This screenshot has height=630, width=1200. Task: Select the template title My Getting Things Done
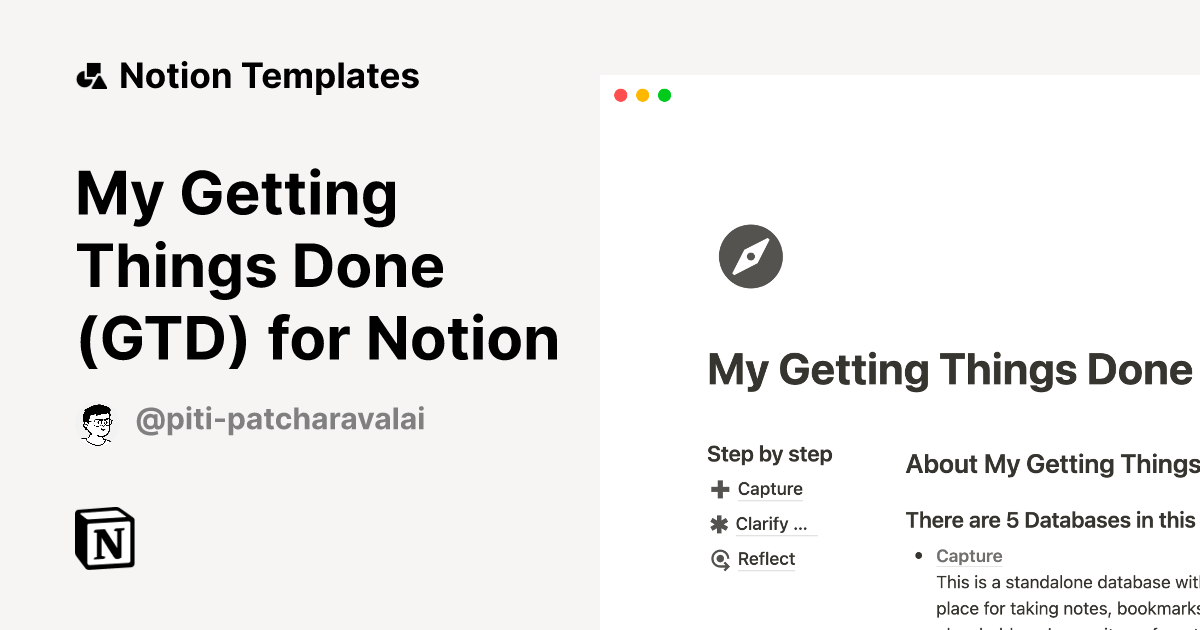tap(317, 265)
